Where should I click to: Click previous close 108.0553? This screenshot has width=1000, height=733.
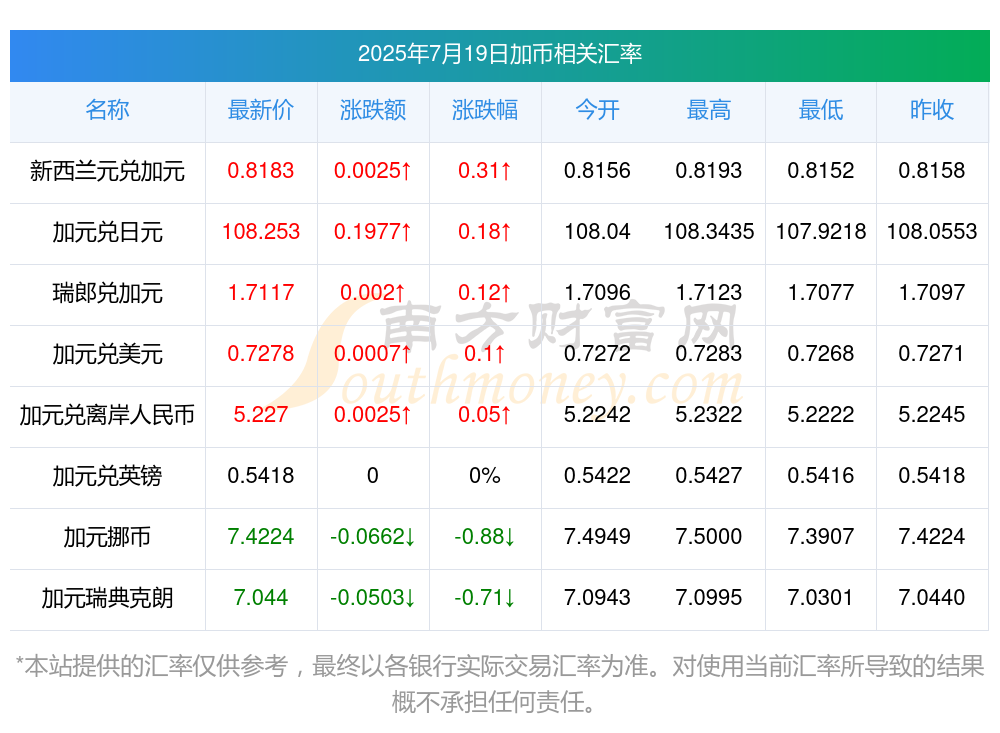[x=932, y=232]
